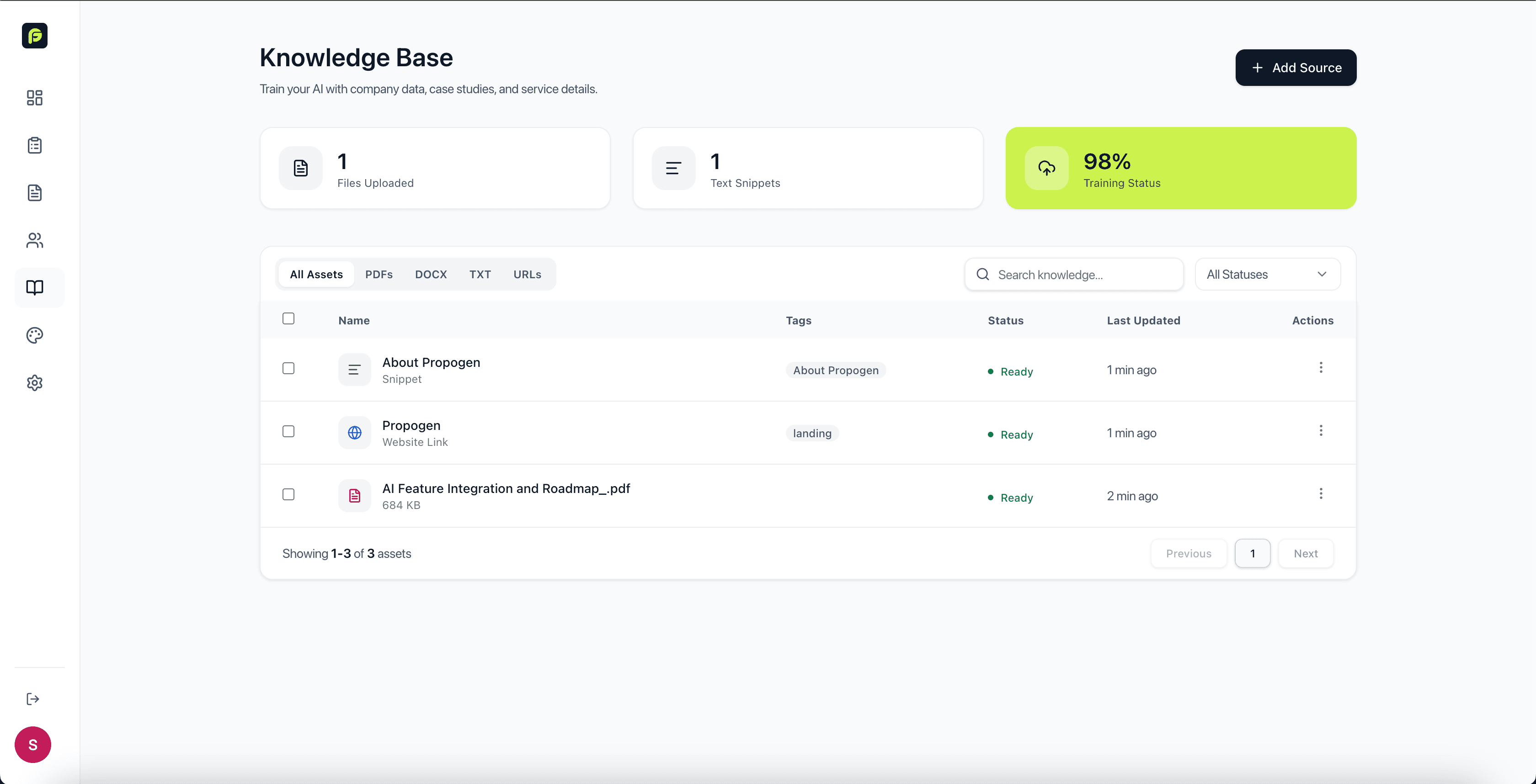Viewport: 1536px width, 784px height.
Task: Open the settings gear in the sidebar
Action: (34, 383)
